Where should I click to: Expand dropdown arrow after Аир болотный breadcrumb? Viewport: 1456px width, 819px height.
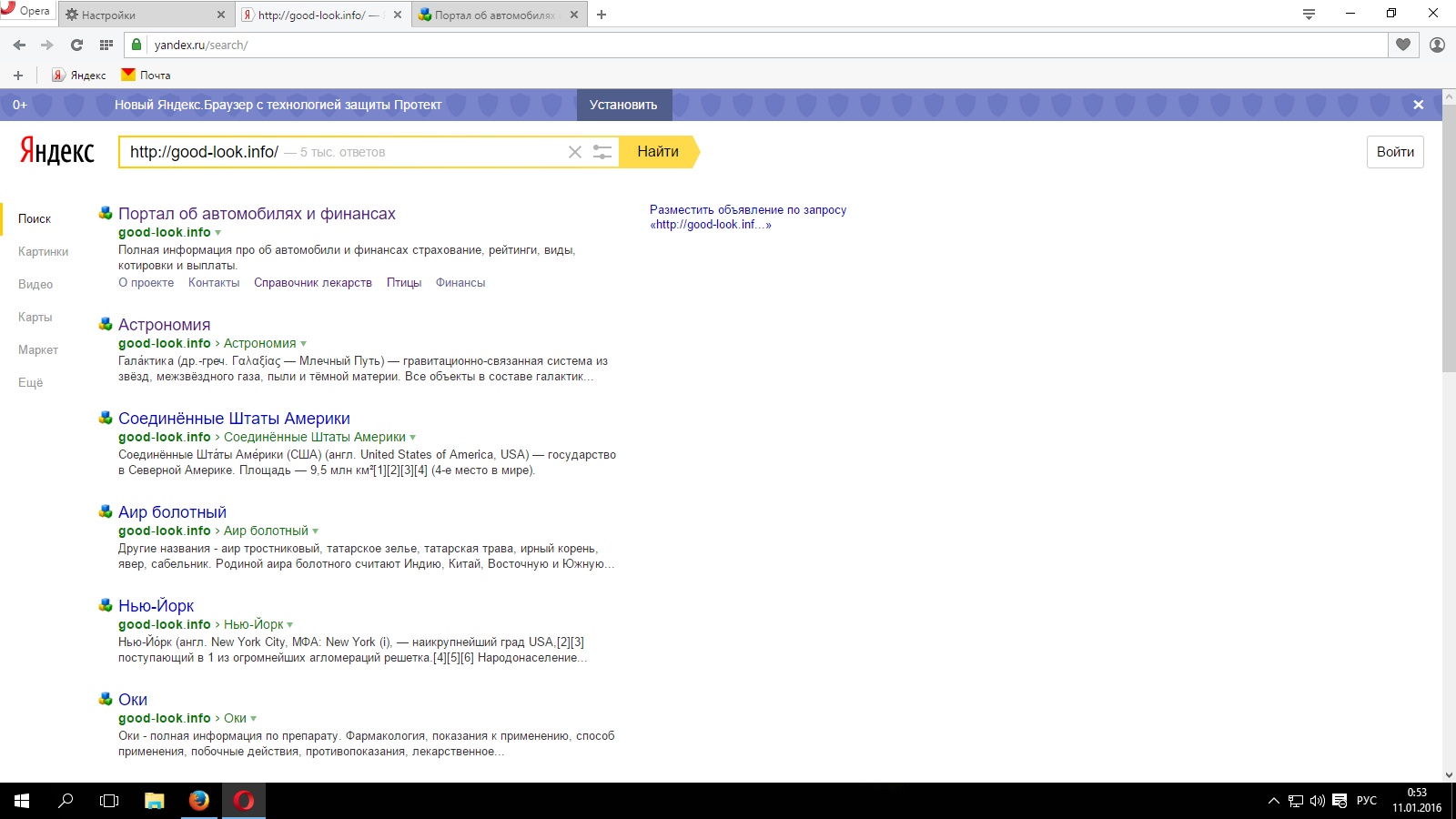coord(316,531)
